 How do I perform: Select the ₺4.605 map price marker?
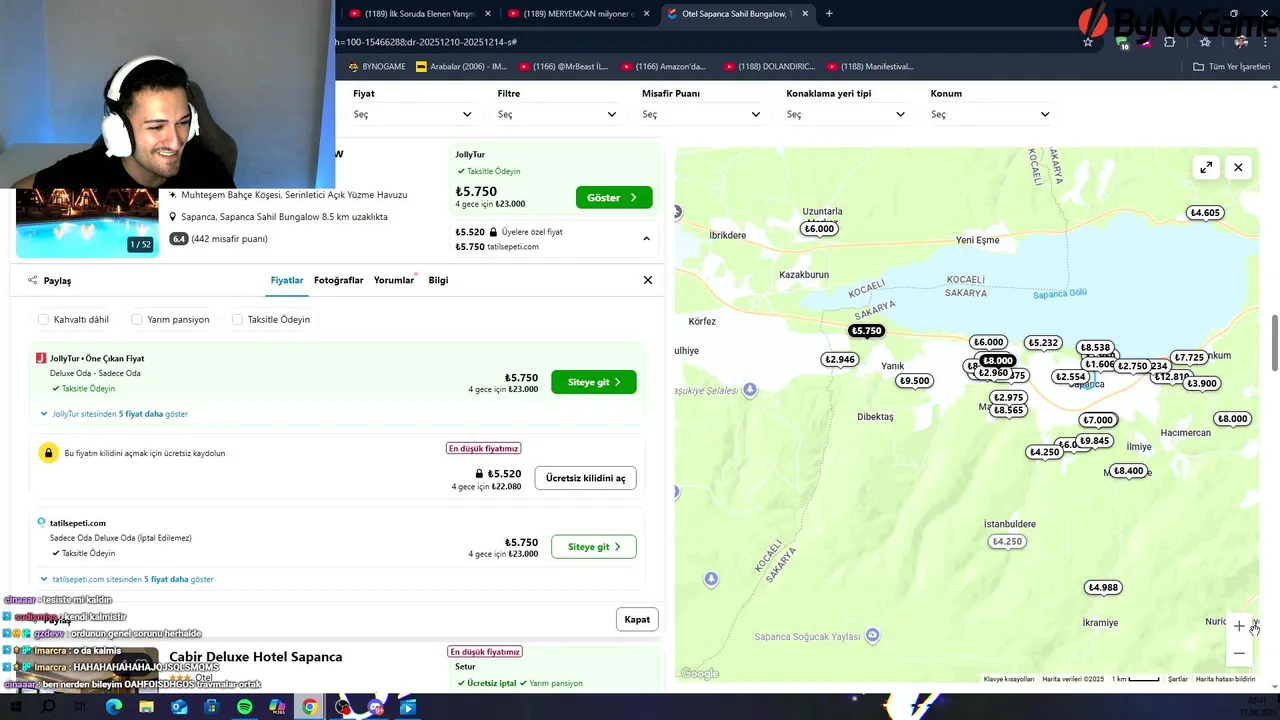[1205, 213]
